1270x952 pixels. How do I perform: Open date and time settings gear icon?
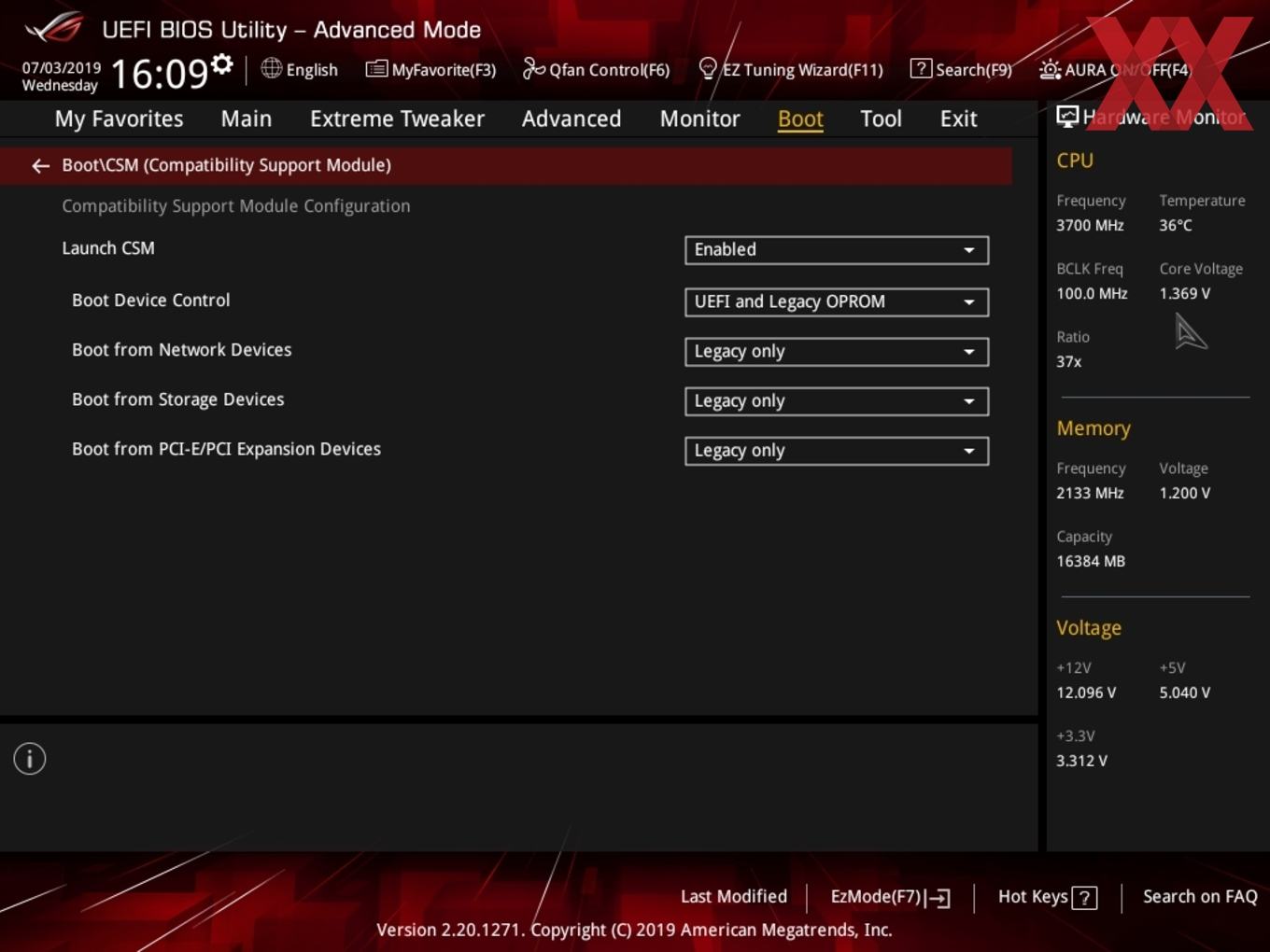pos(222,63)
